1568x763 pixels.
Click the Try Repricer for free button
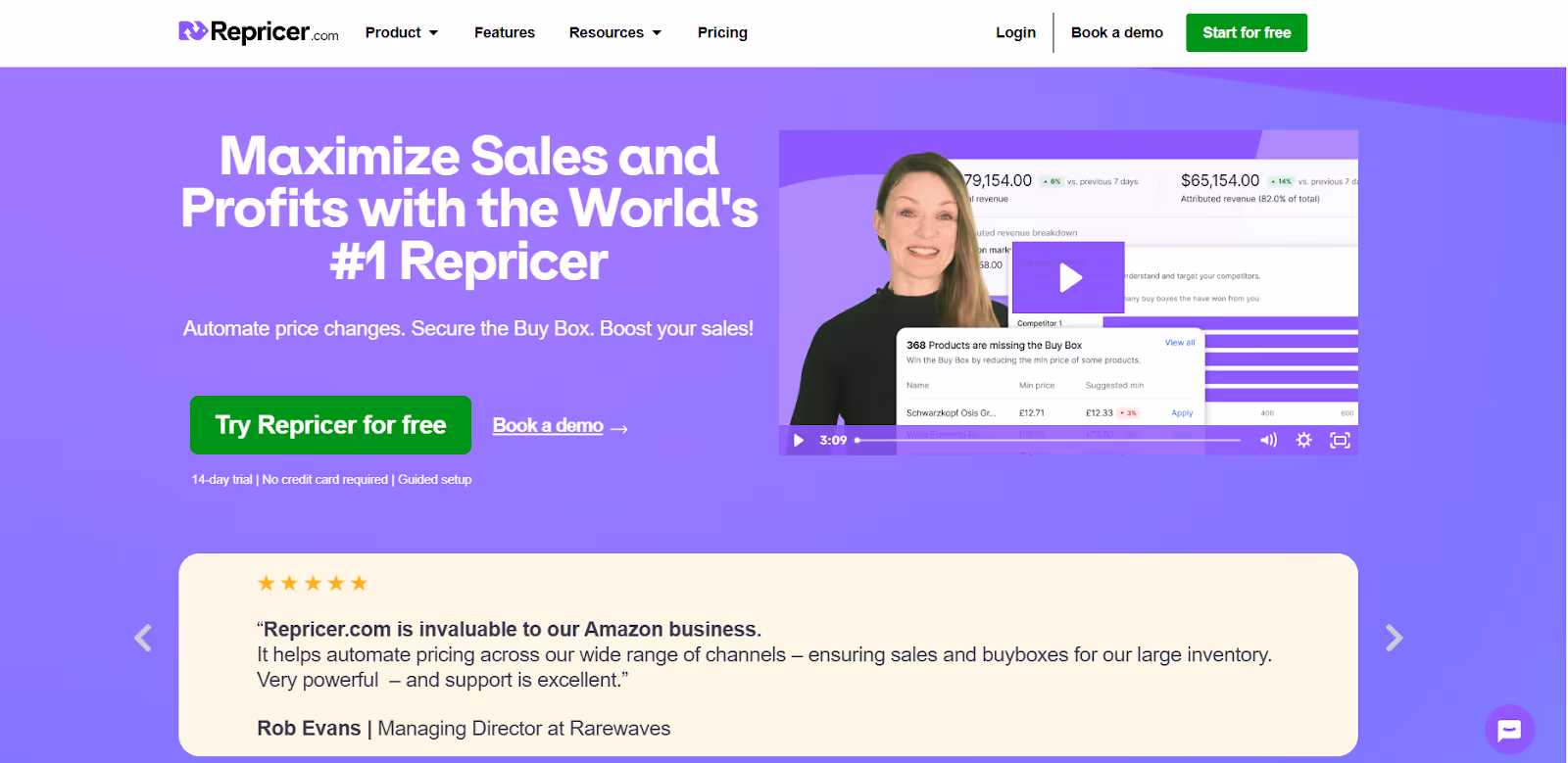point(330,425)
